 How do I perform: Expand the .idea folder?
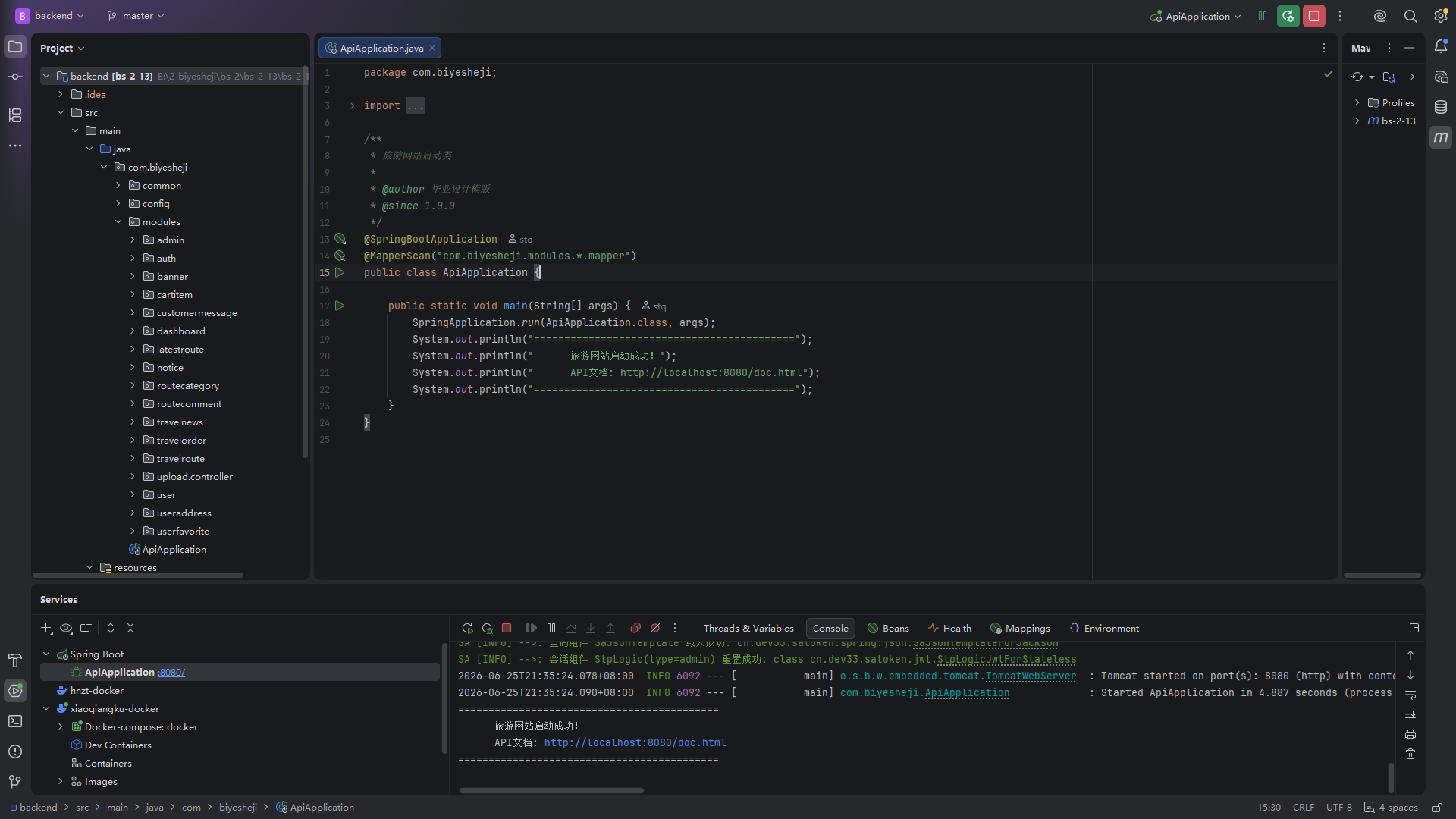(61, 94)
